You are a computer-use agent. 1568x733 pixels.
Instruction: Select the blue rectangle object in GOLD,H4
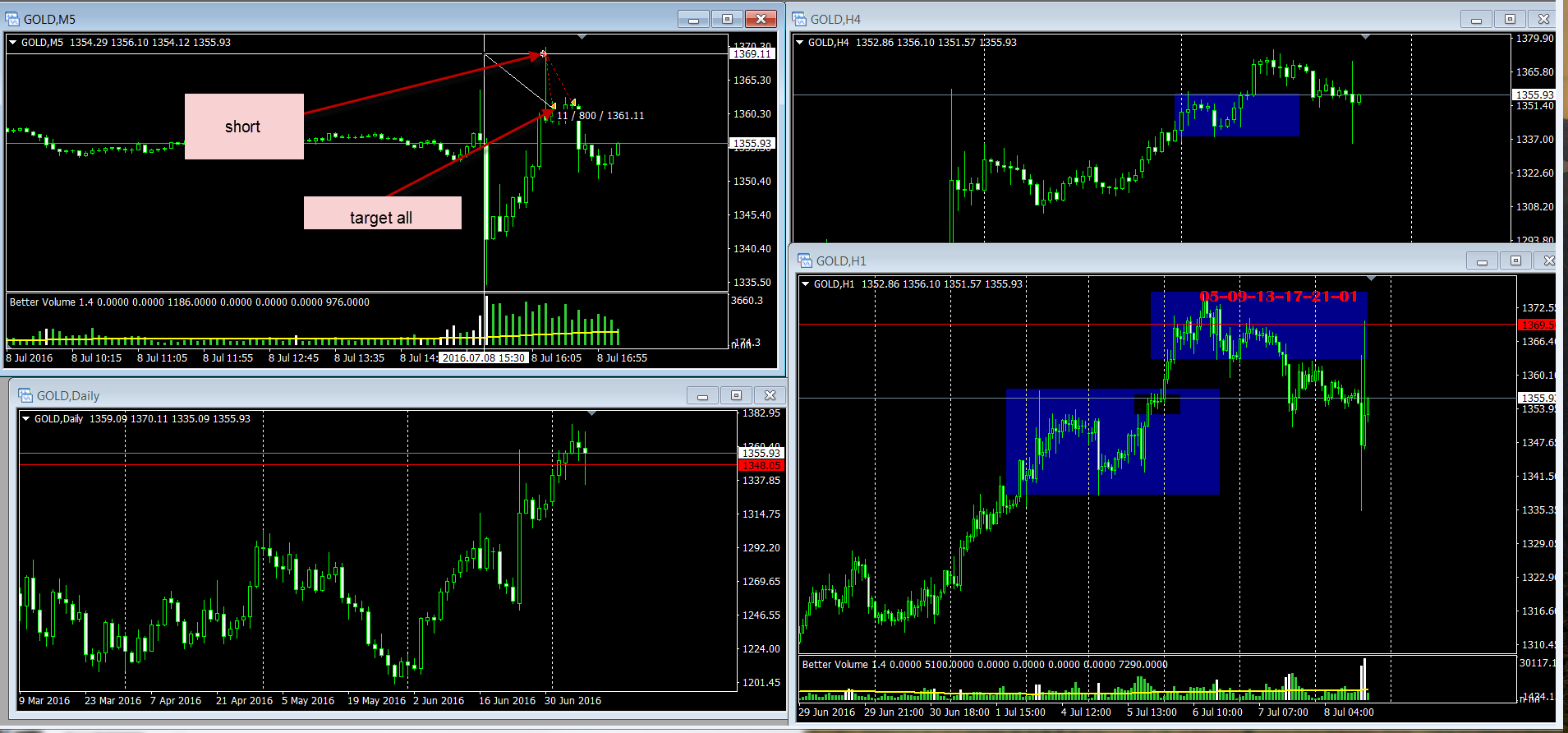click(1237, 115)
